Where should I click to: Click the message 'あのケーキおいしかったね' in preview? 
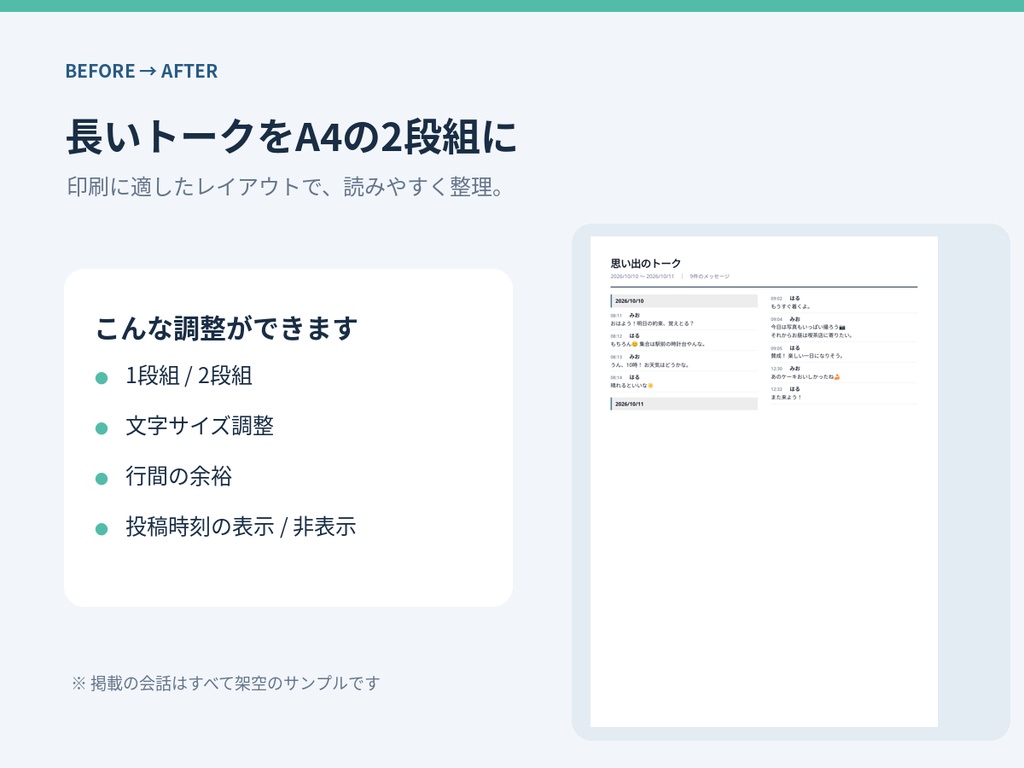click(x=805, y=377)
